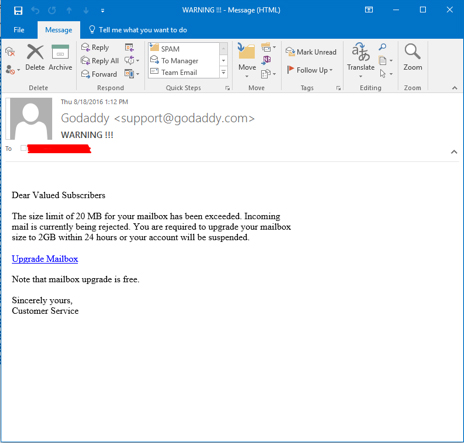Collapse the message header with the chevron
This screenshot has width=464, height=443.
pyautogui.click(x=454, y=152)
